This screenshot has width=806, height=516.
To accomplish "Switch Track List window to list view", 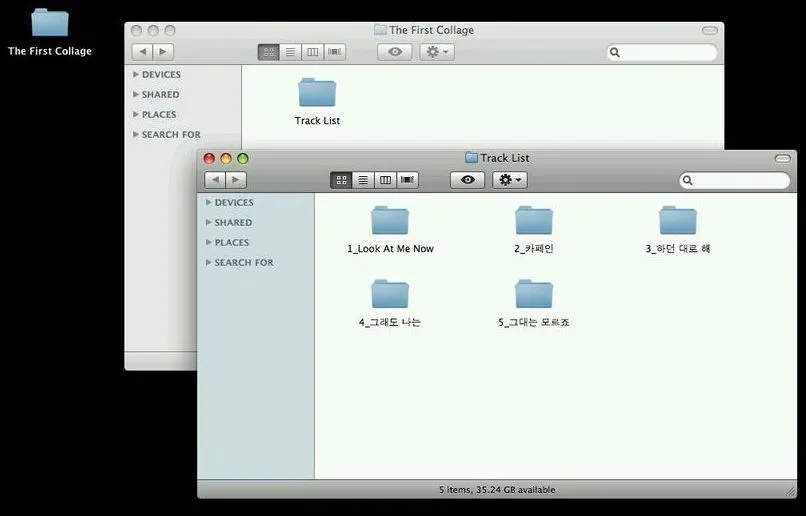I will pyautogui.click(x=363, y=180).
